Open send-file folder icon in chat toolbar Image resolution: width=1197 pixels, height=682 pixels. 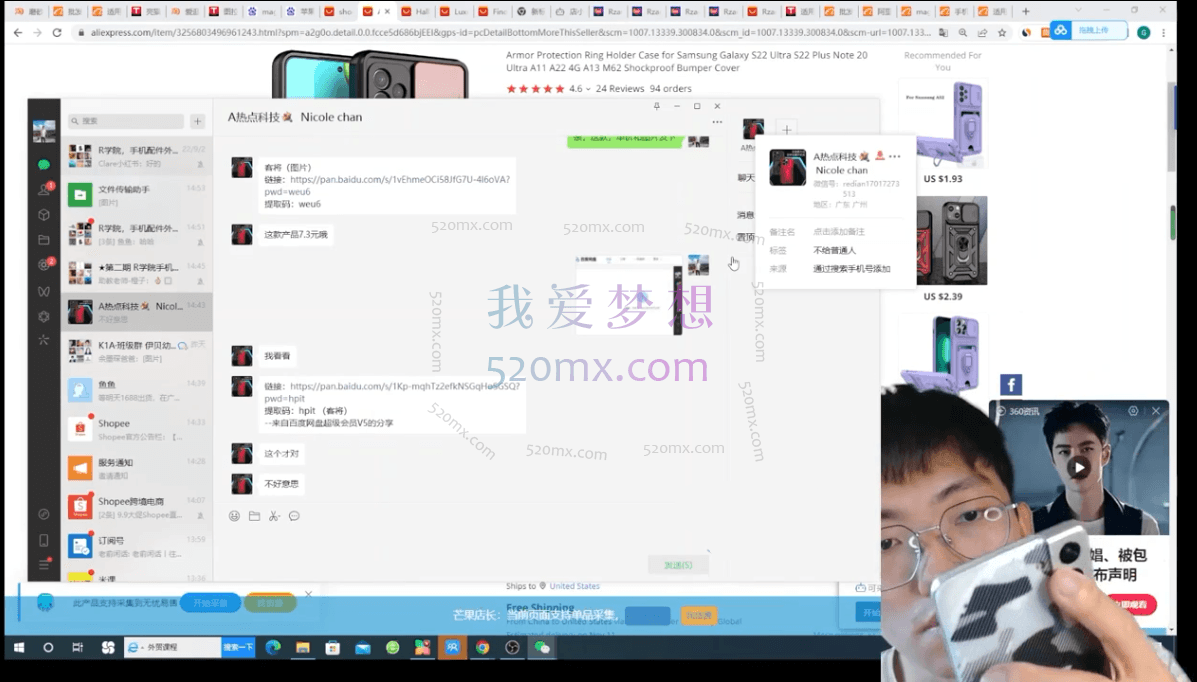coord(254,516)
